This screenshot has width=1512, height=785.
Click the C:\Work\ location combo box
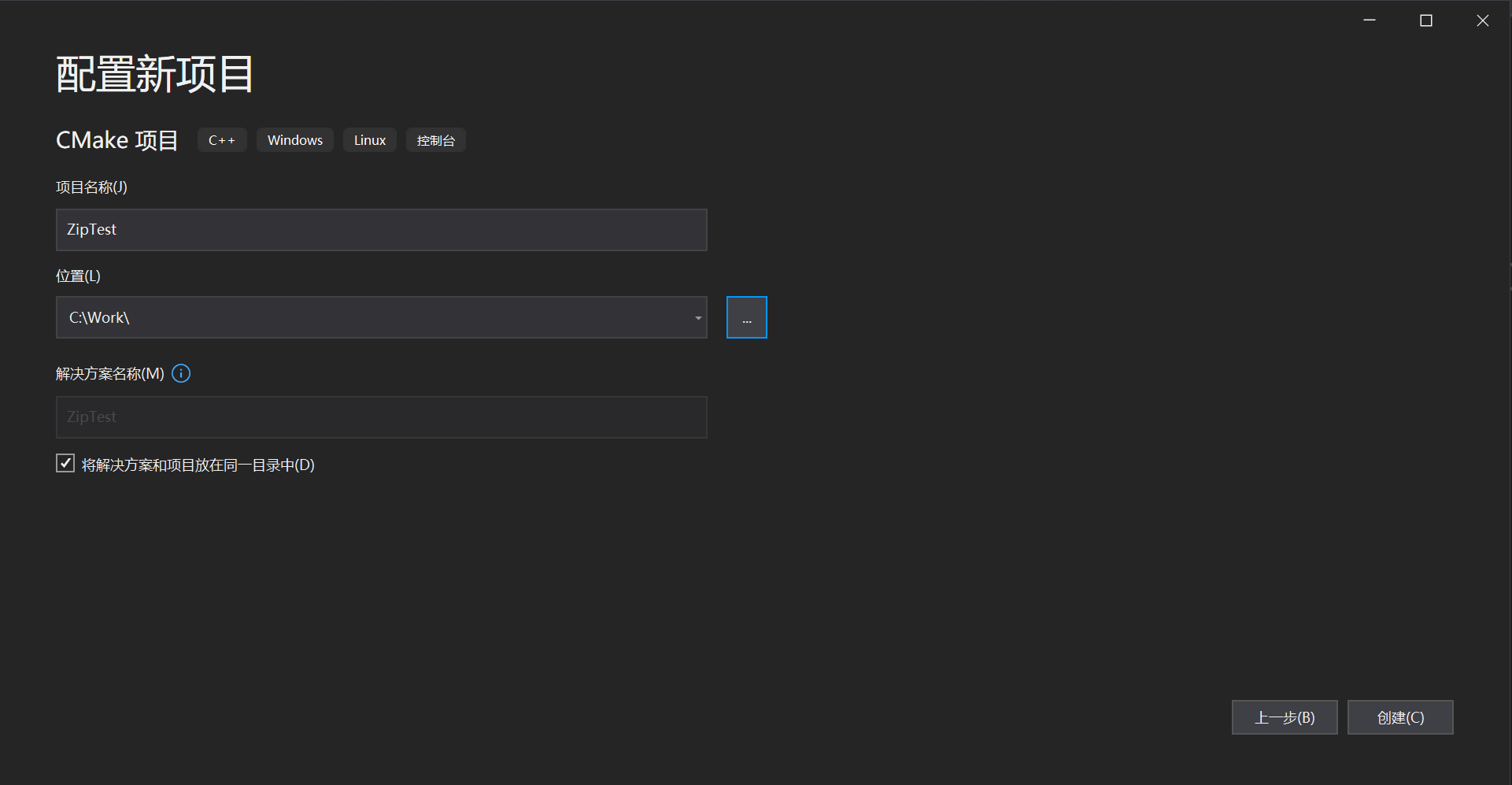370,317
